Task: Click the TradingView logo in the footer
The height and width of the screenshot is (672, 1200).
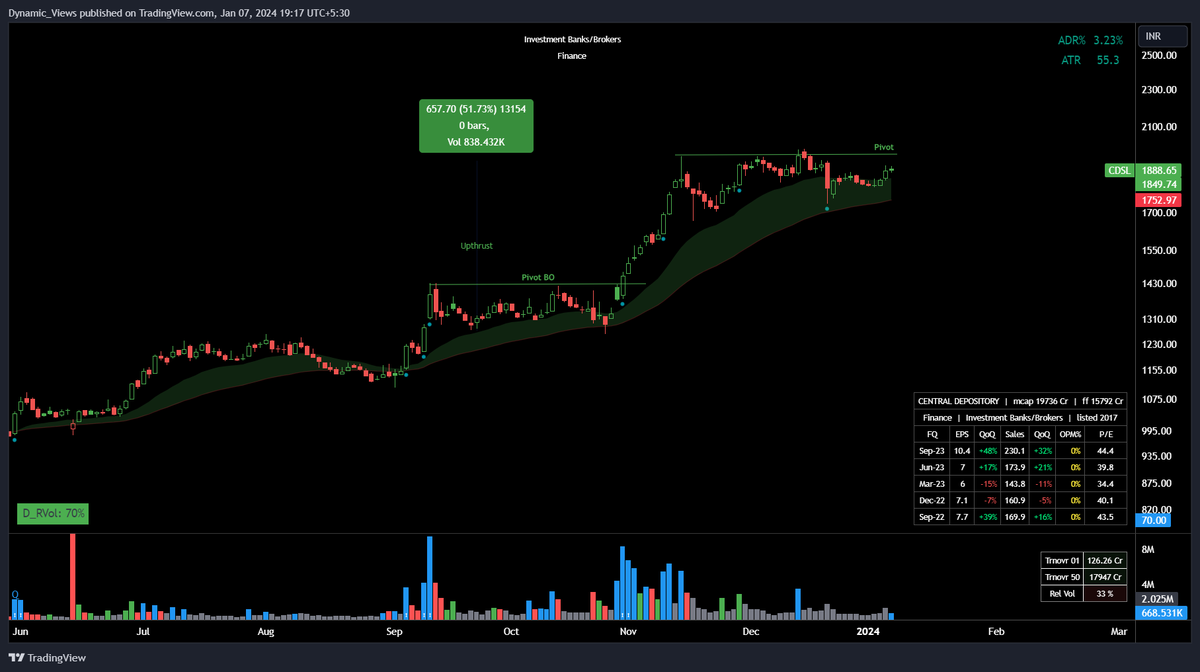Action: tap(48, 657)
